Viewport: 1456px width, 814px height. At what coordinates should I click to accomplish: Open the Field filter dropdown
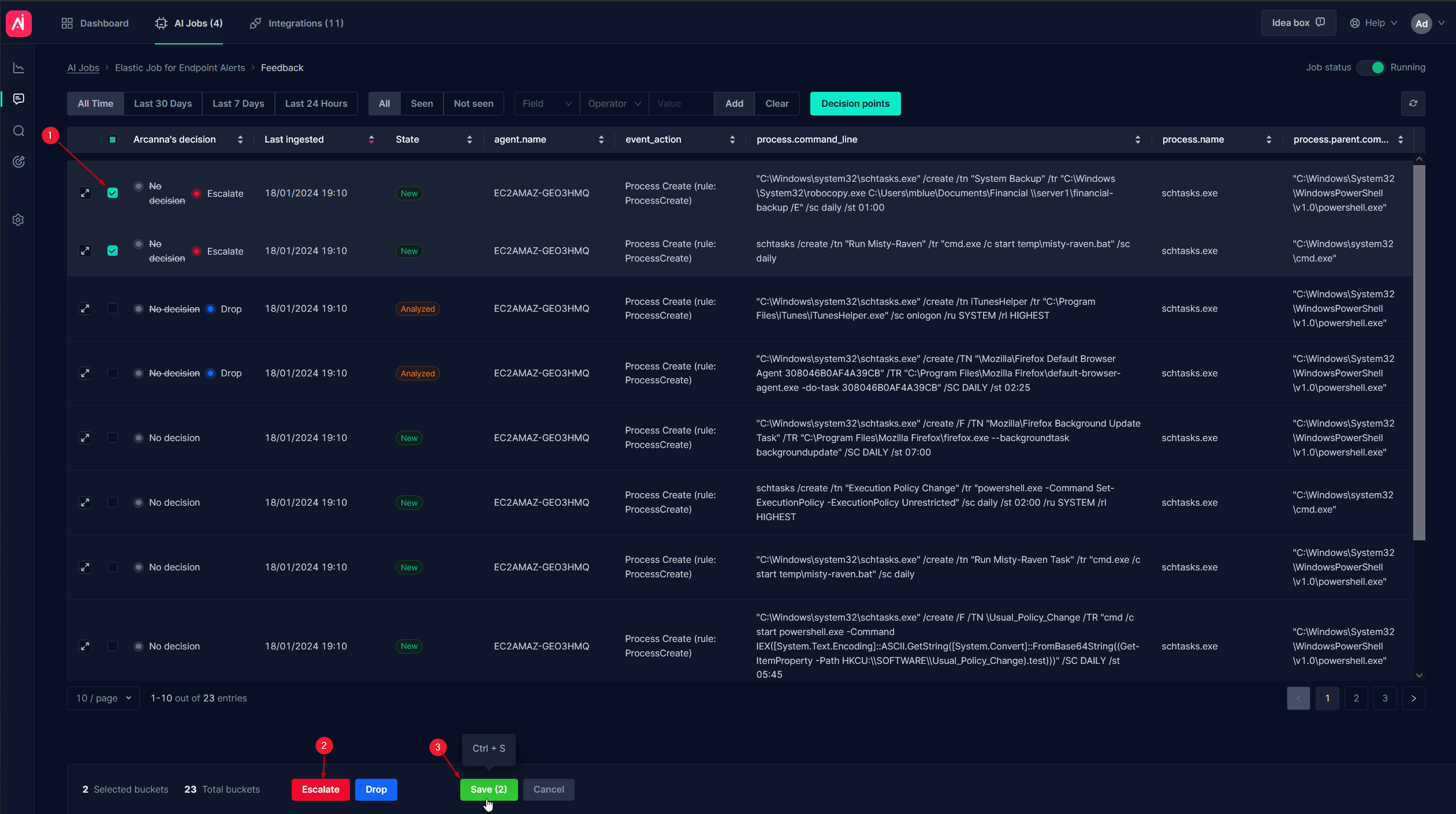(x=546, y=103)
